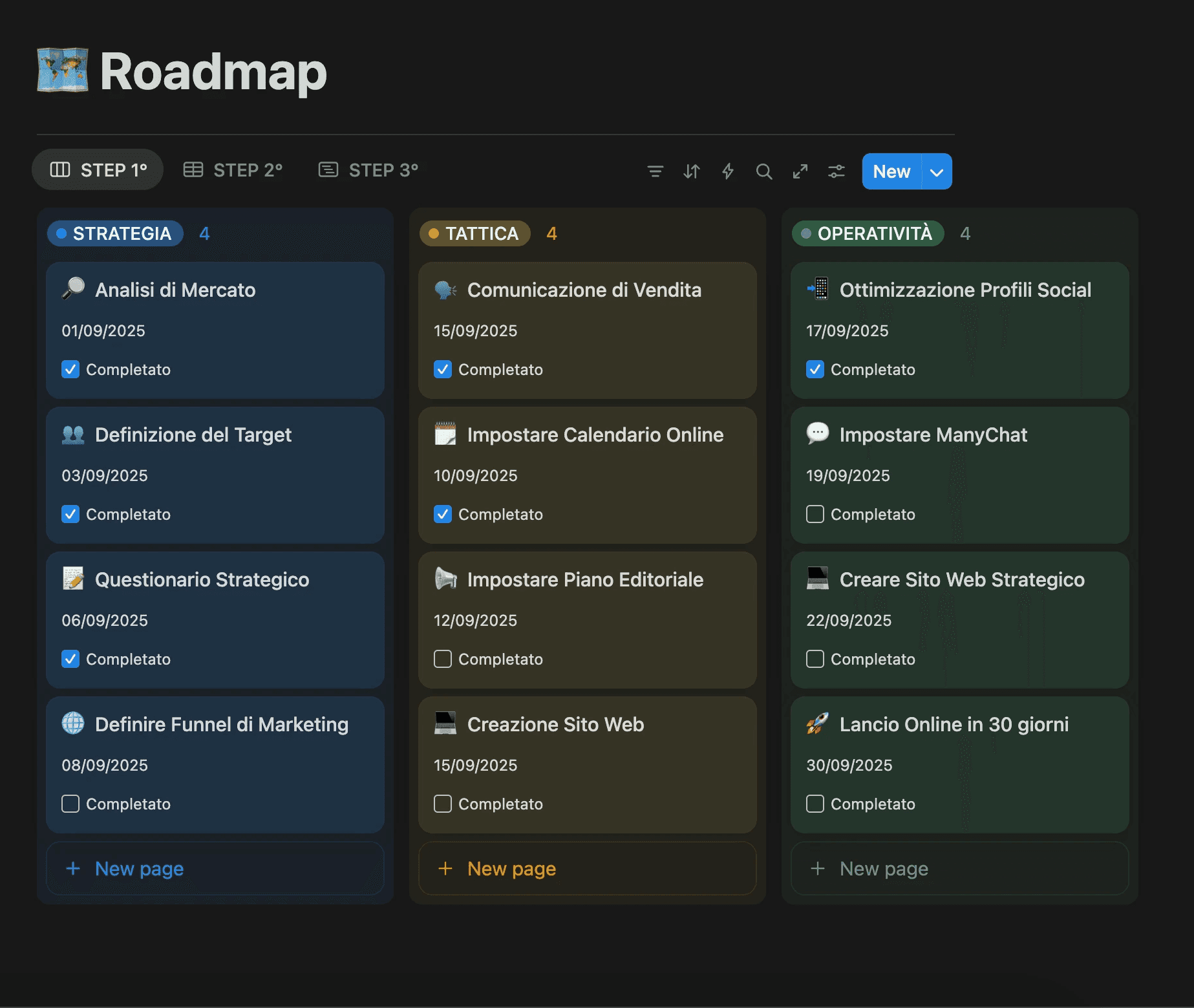Uncheck Completato on Definizione del Target
The image size is (1194, 1008).
(x=70, y=514)
